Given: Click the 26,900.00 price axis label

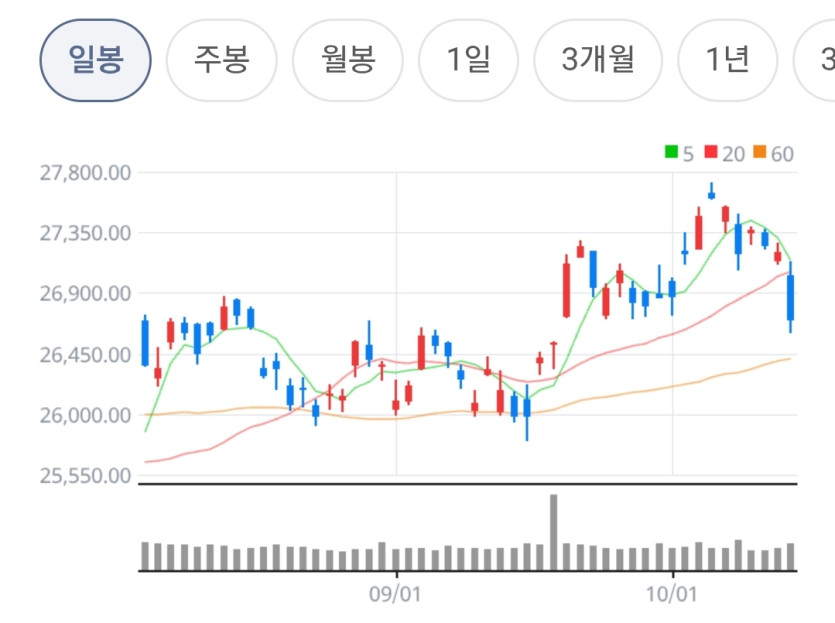Looking at the screenshot, I should tap(85, 293).
